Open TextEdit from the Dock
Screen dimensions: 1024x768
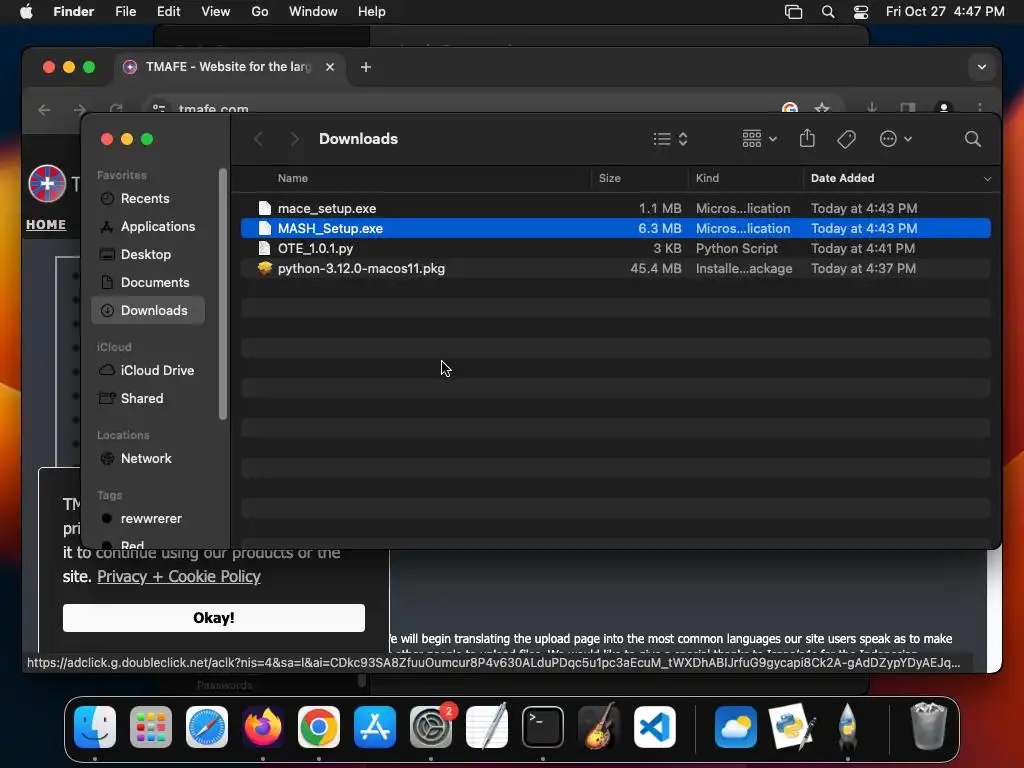tap(487, 727)
